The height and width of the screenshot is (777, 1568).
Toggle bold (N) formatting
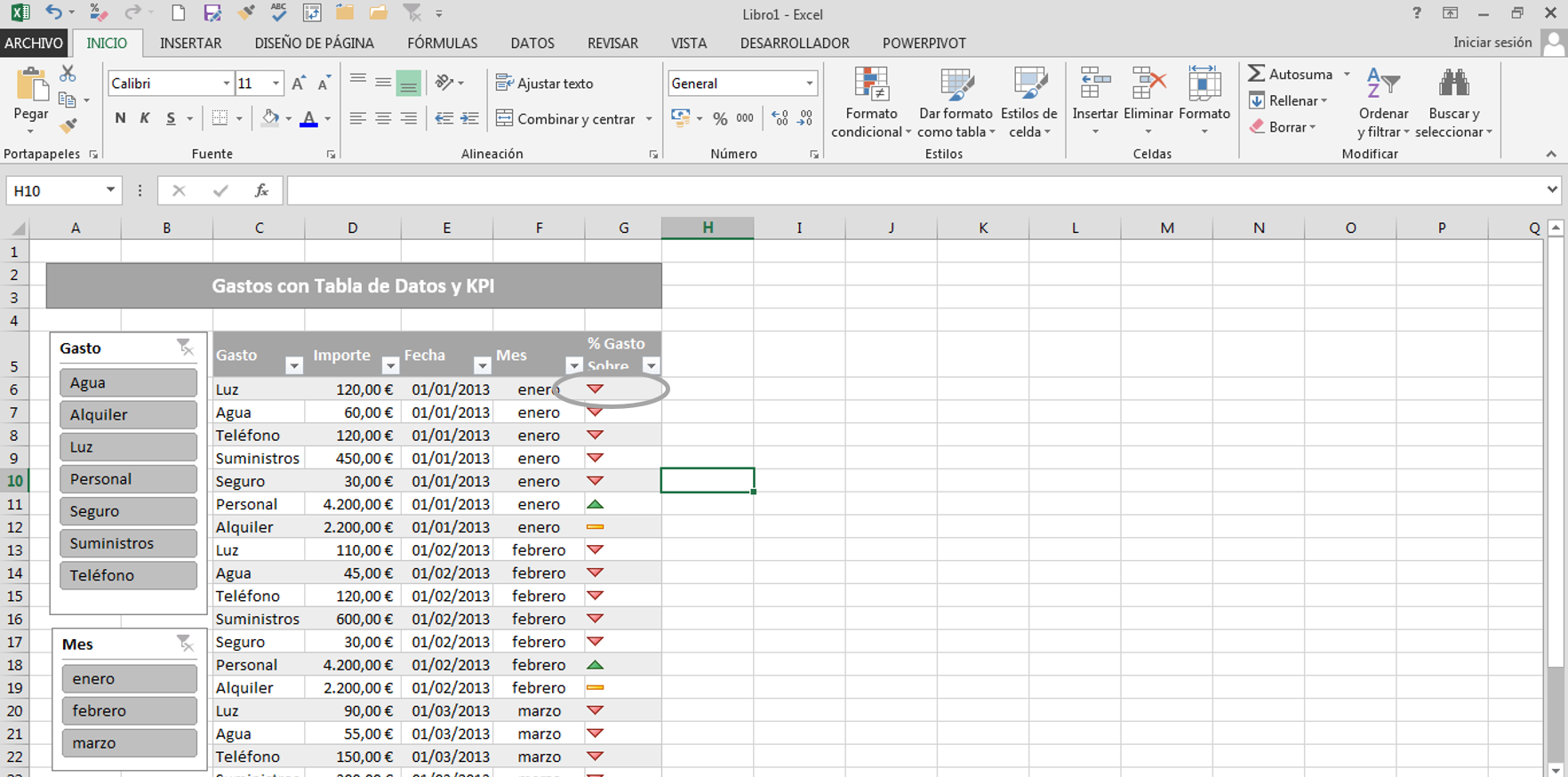[x=120, y=118]
